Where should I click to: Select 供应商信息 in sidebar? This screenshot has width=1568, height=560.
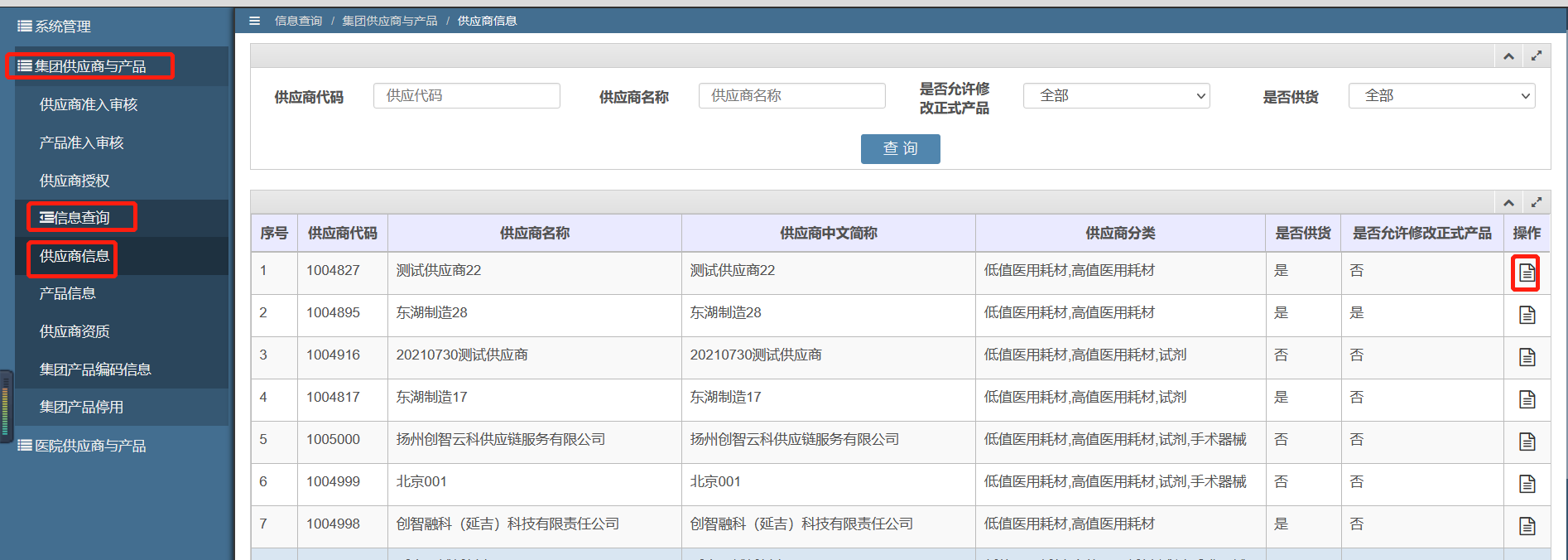75,256
